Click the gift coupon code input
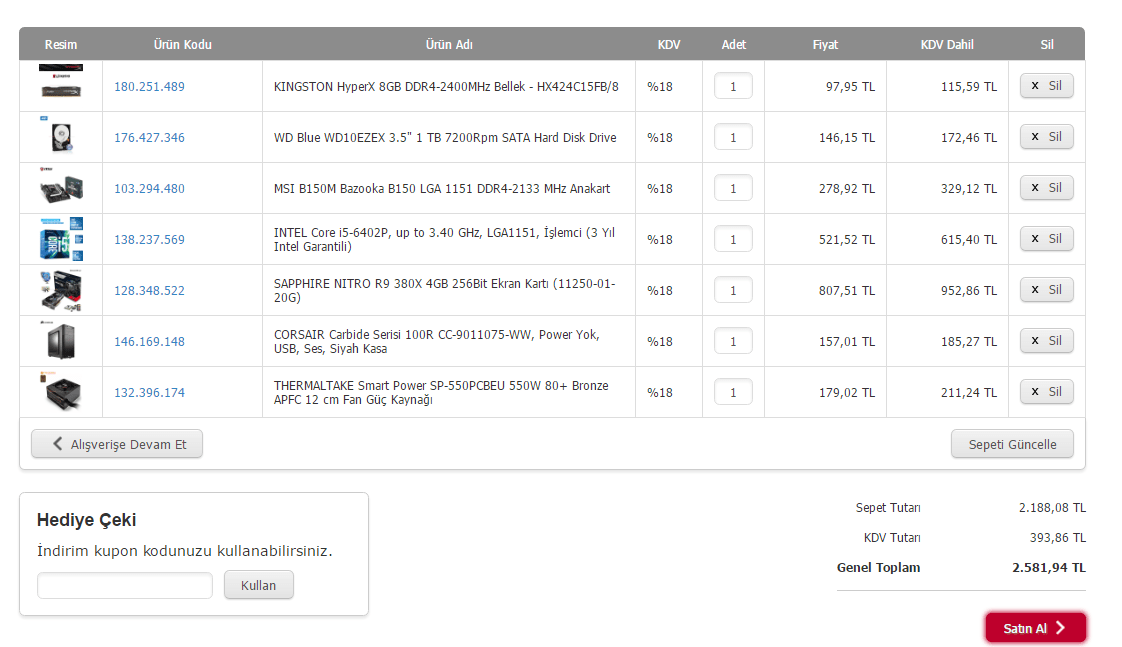This screenshot has width=1122, height=647. pos(125,585)
